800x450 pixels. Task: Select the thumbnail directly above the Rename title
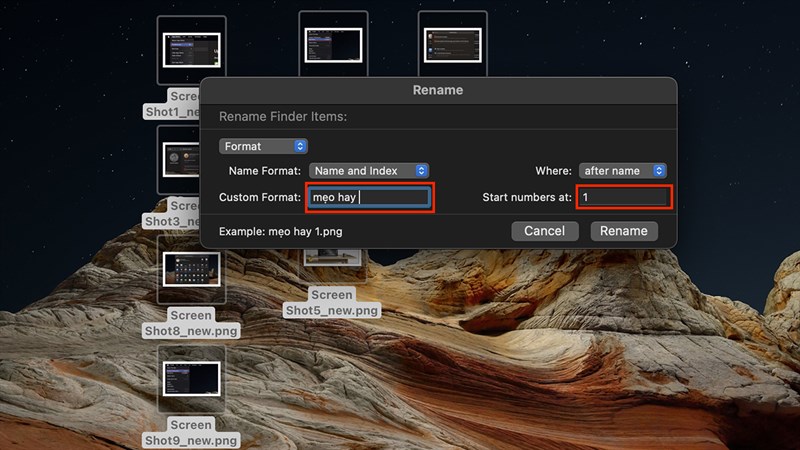tap(452, 46)
